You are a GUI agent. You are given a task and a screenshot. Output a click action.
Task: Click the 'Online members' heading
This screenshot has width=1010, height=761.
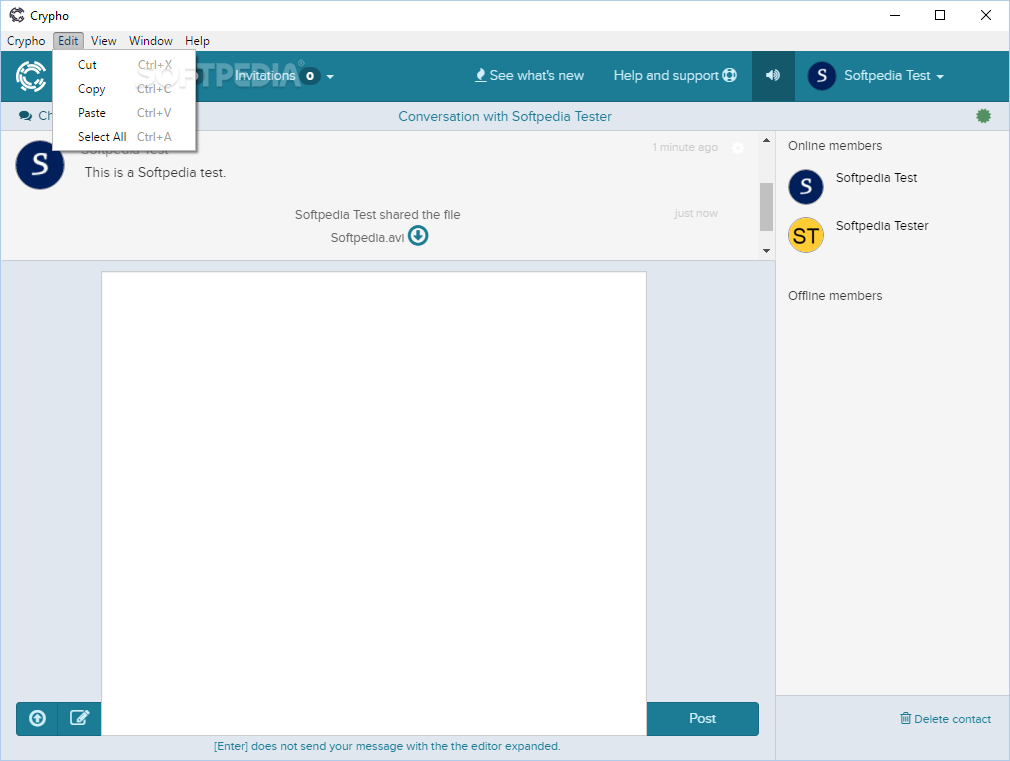click(x=835, y=146)
